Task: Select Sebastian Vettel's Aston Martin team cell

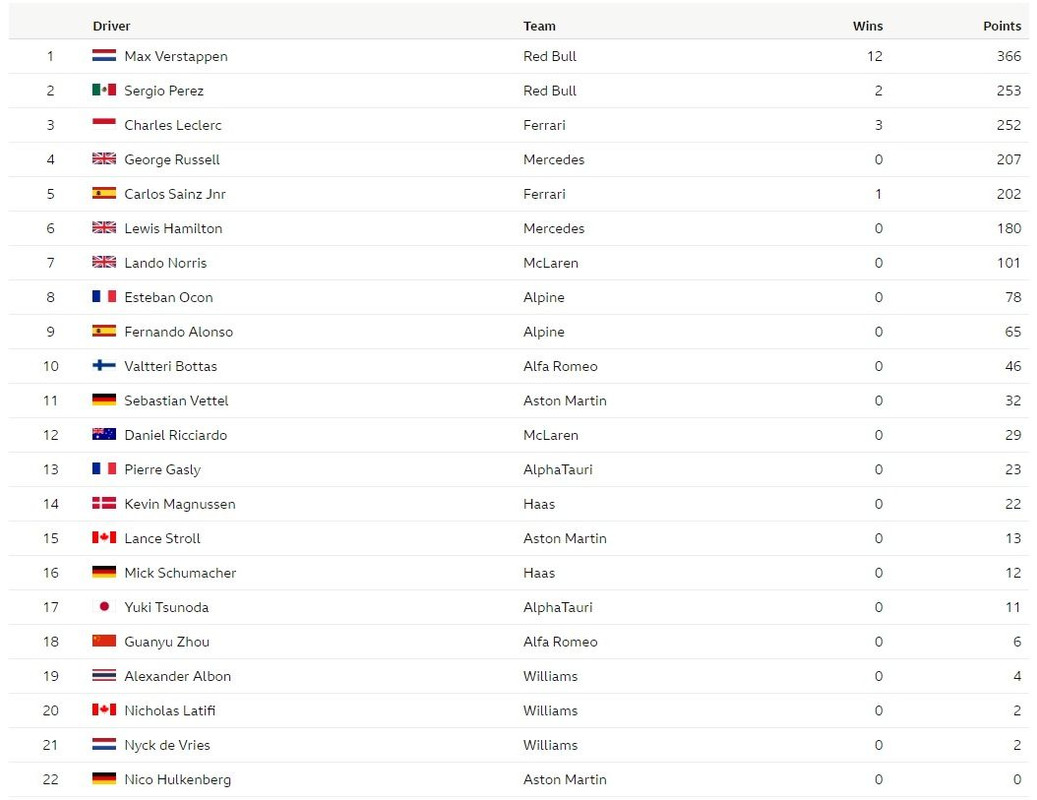Action: (565, 400)
